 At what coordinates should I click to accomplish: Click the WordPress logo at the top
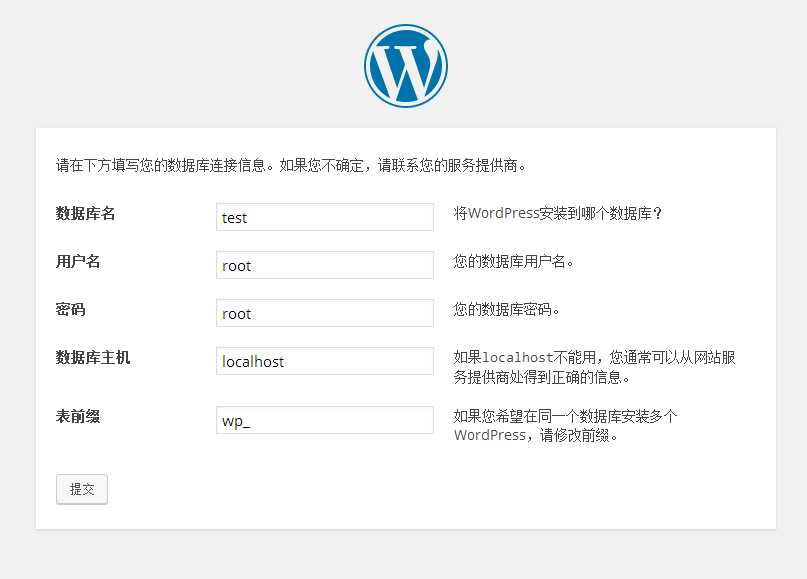click(x=404, y=64)
